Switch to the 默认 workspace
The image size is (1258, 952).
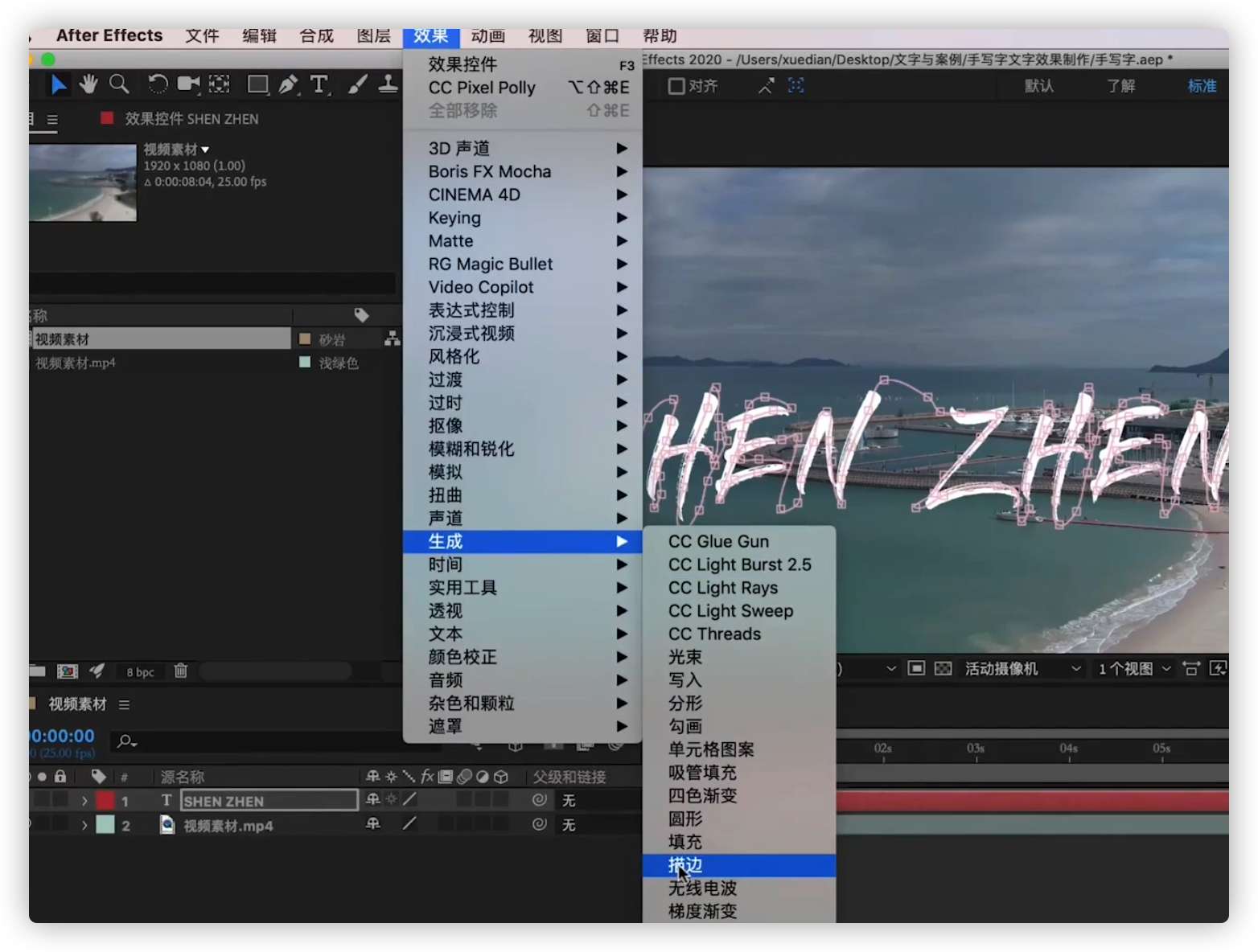point(1039,86)
